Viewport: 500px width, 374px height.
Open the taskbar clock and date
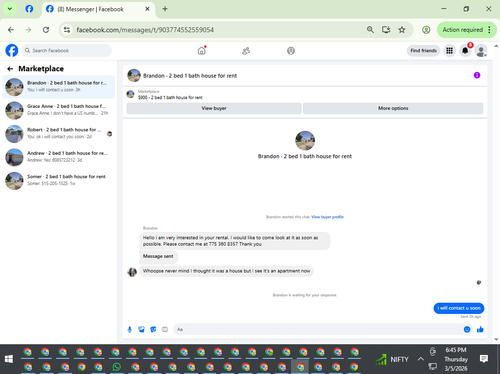click(x=456, y=359)
